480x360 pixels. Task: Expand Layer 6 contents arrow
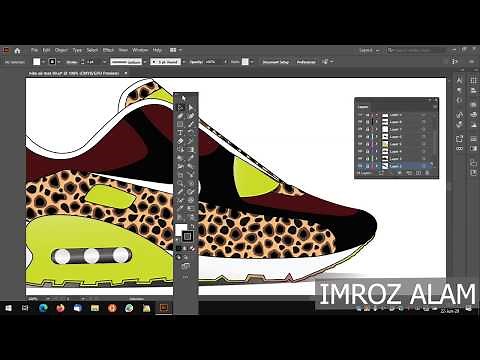click(x=377, y=137)
